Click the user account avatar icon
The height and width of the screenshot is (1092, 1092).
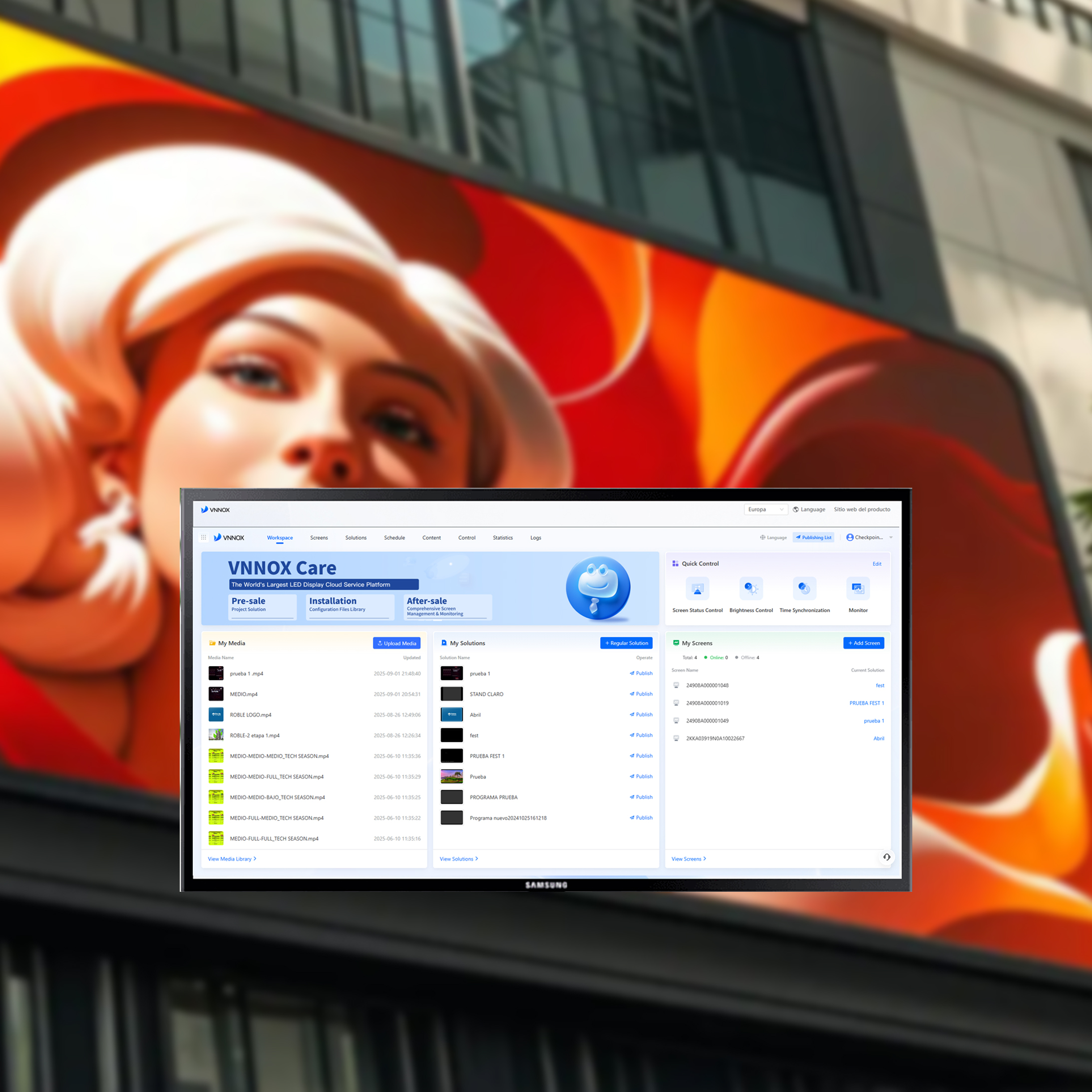[x=849, y=538]
